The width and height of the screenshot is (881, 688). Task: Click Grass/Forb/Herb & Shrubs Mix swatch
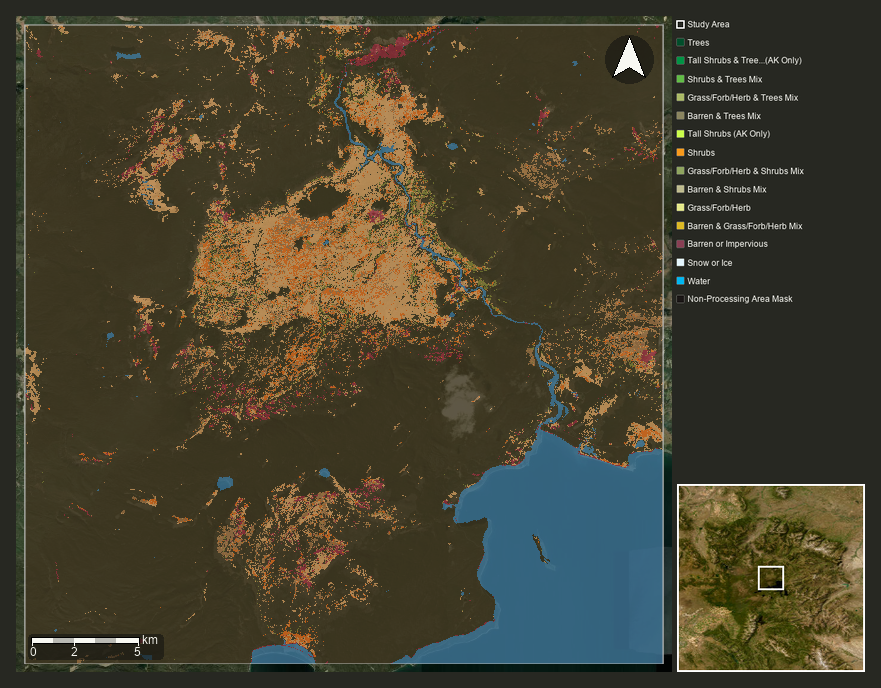click(680, 171)
